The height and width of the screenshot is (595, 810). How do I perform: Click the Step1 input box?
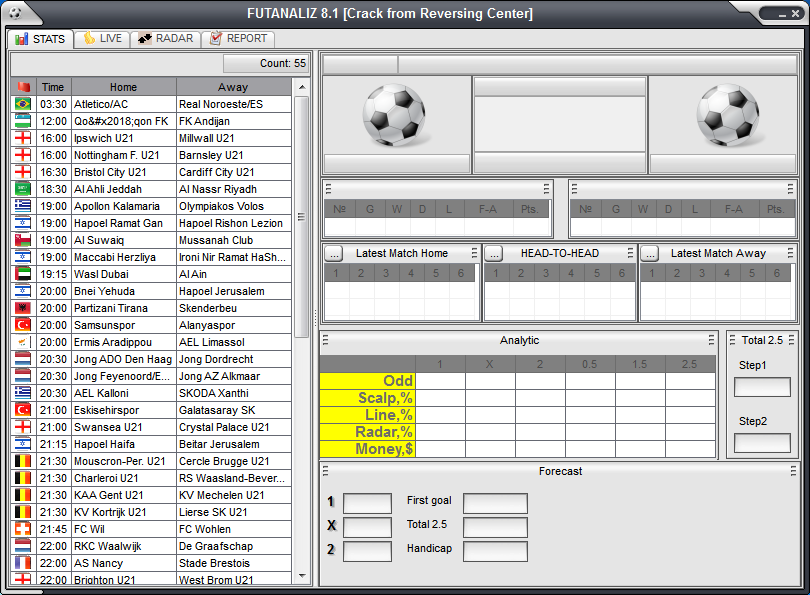point(762,387)
